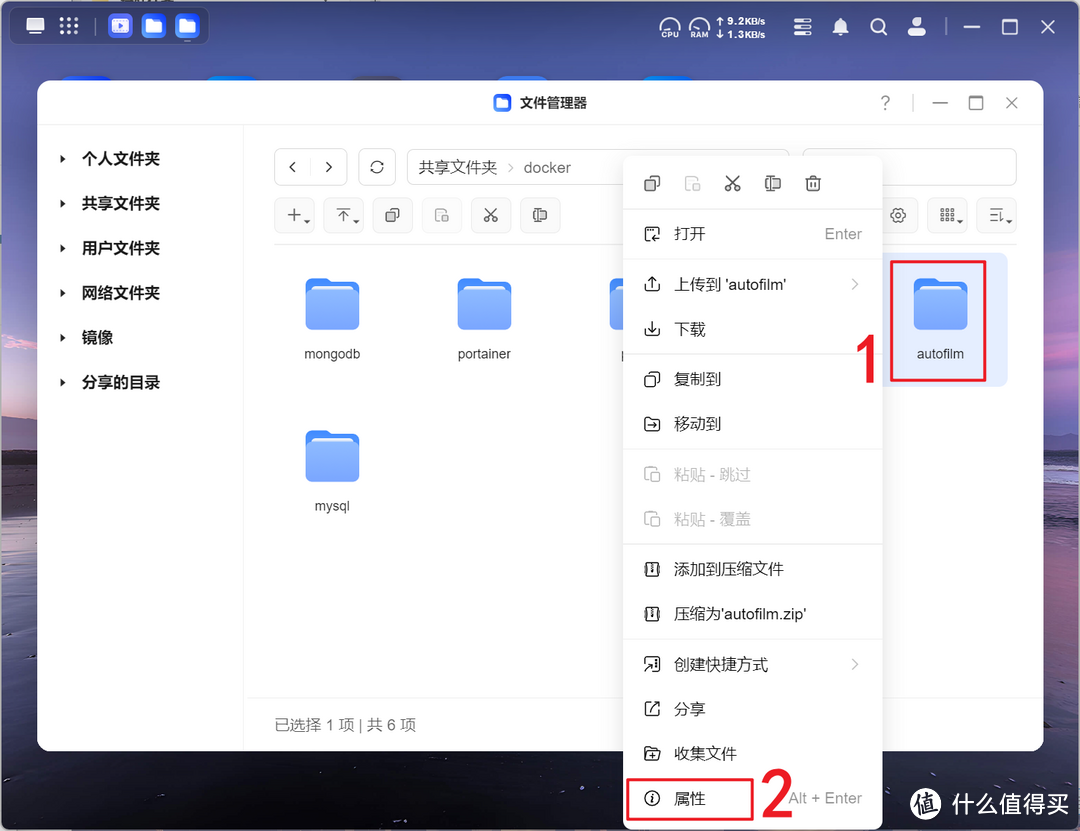Viewport: 1080px width, 831px height.
Task: Open file manager settings via the gear icon
Action: coord(898,215)
